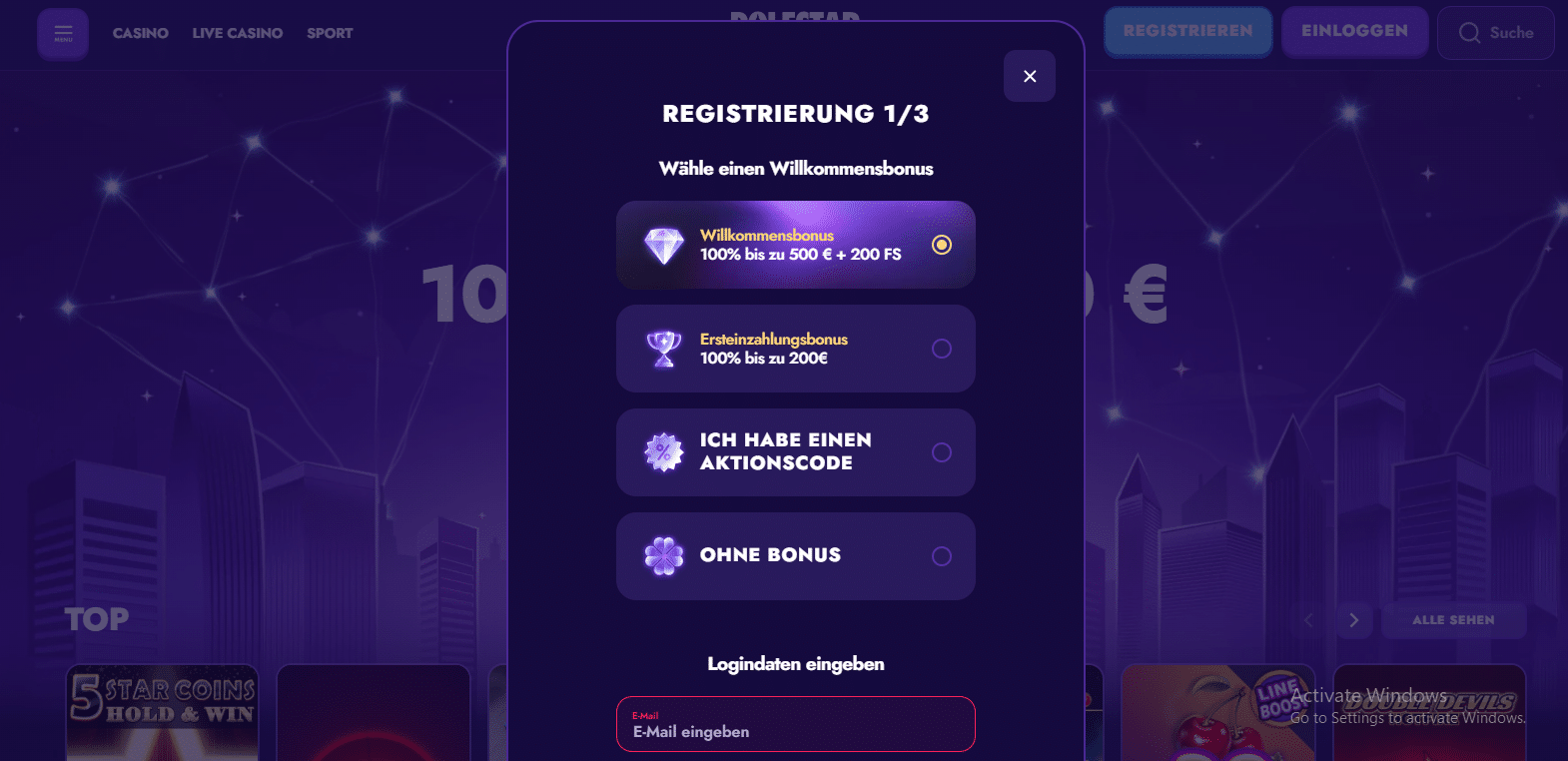
Task: Go to Live Casino section
Action: coord(238,33)
